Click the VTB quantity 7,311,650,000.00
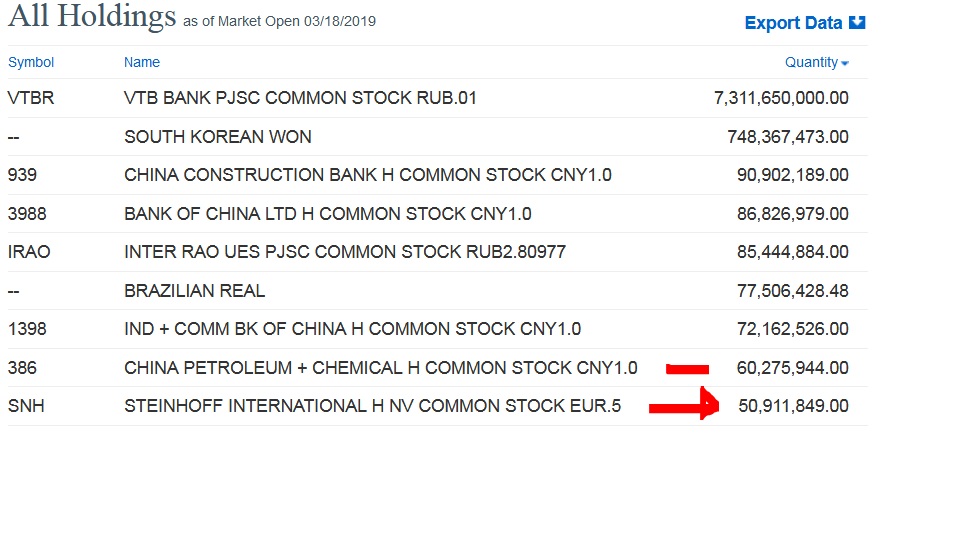This screenshot has width=960, height=540. pos(781,98)
